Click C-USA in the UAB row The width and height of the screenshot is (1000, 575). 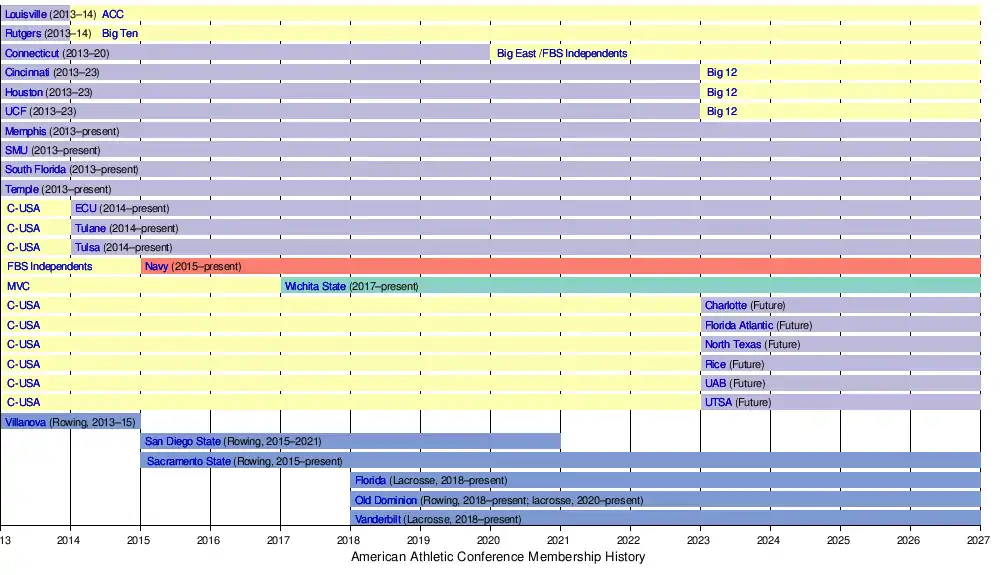coord(24,383)
